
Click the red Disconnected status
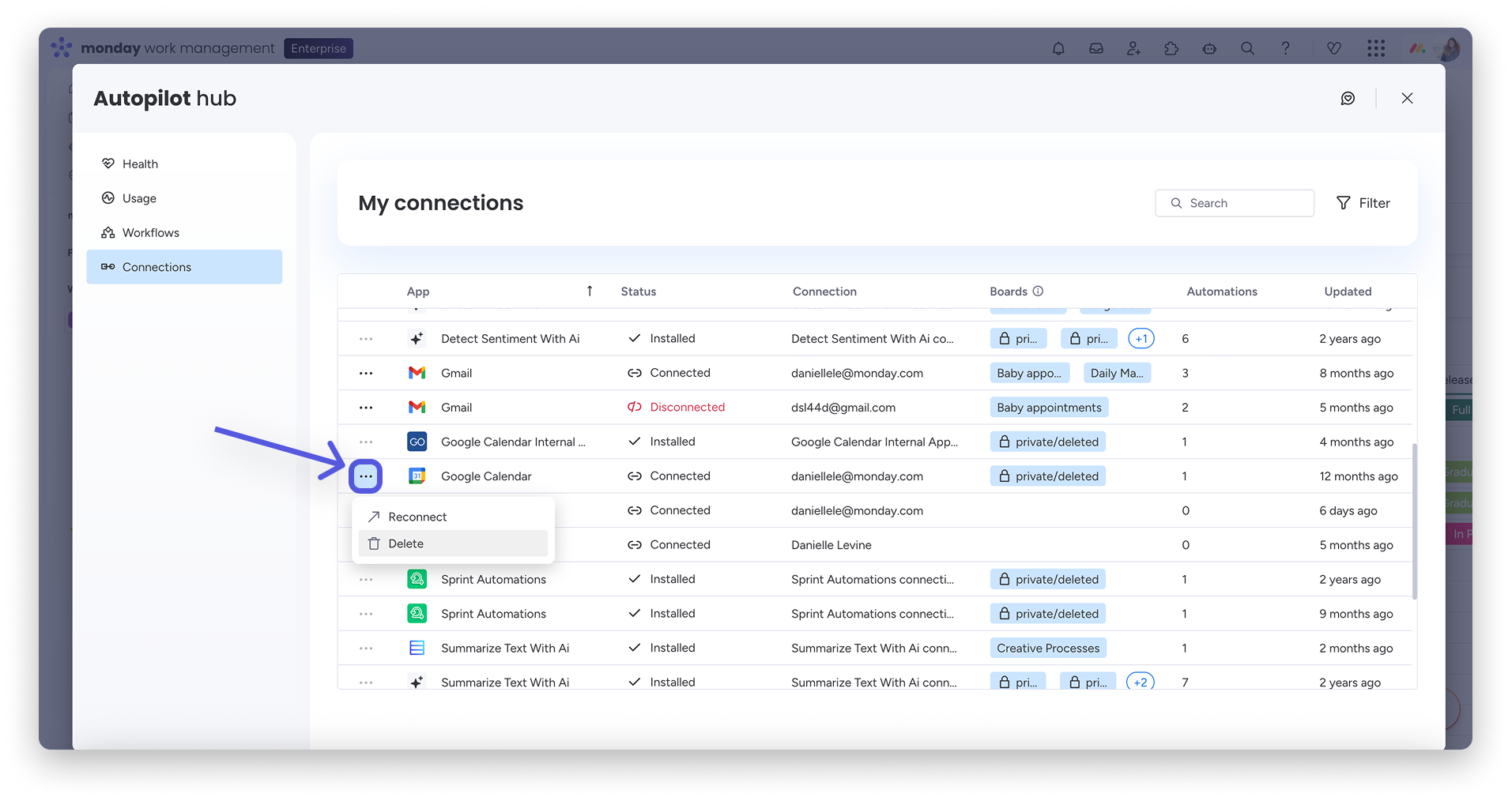point(676,408)
